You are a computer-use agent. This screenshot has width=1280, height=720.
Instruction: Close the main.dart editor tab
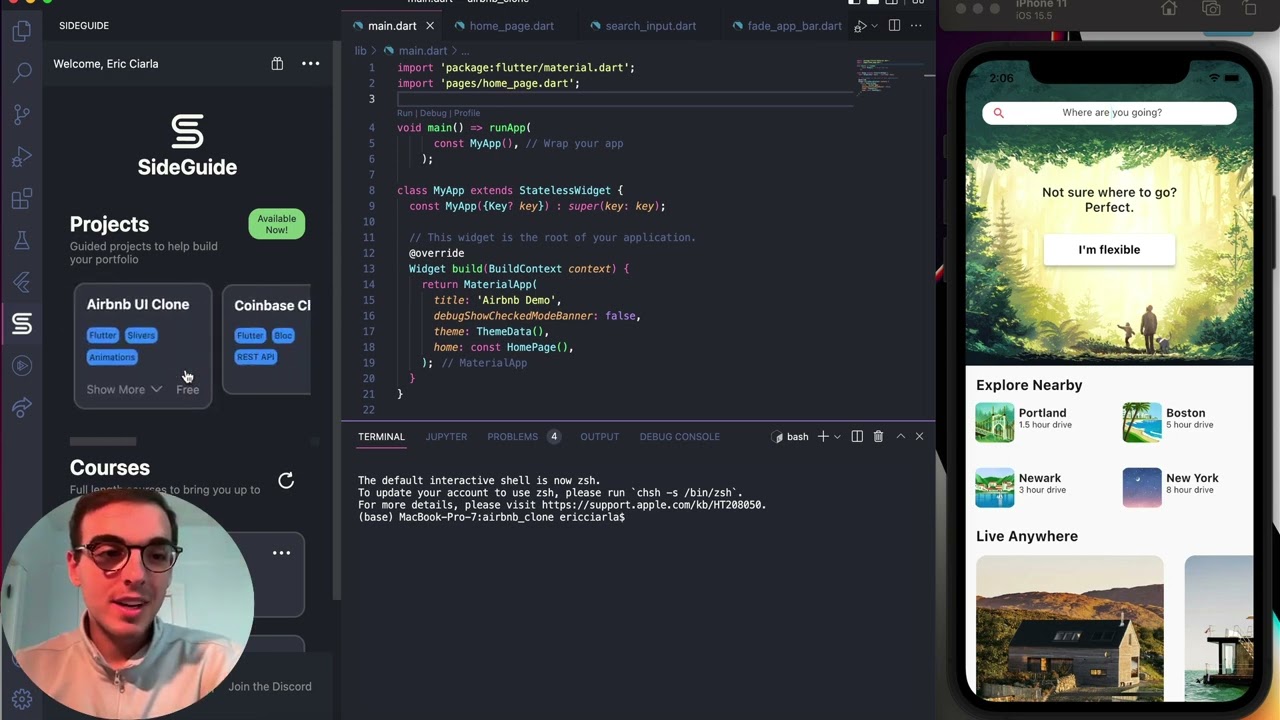[x=430, y=26]
